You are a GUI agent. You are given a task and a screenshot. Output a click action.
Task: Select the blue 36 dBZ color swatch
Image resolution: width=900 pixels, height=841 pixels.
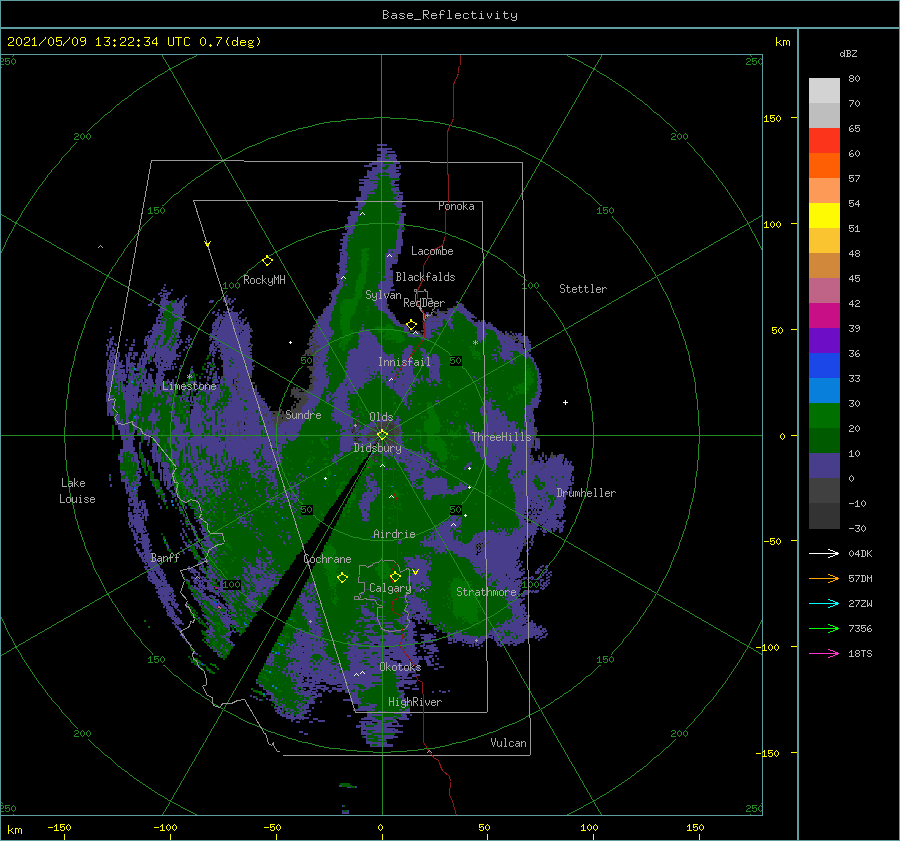coord(824,366)
